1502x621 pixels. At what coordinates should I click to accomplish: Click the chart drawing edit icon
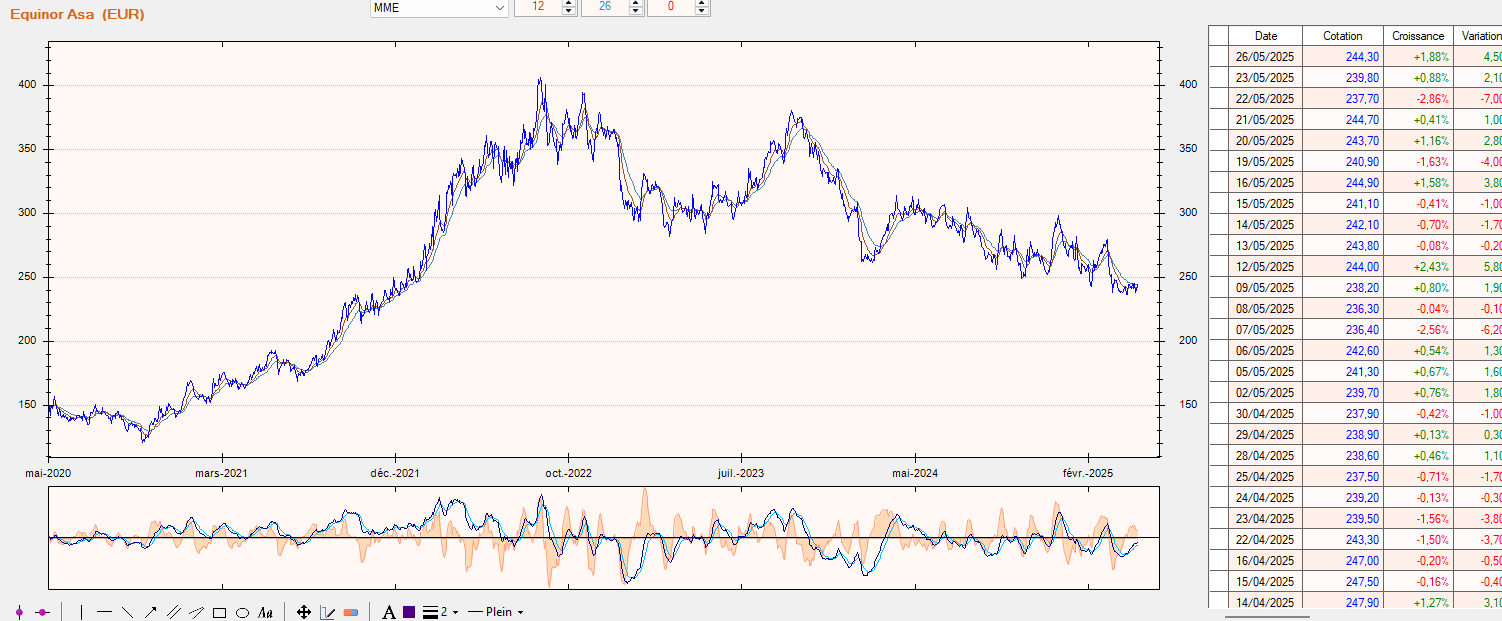[x=327, y=612]
